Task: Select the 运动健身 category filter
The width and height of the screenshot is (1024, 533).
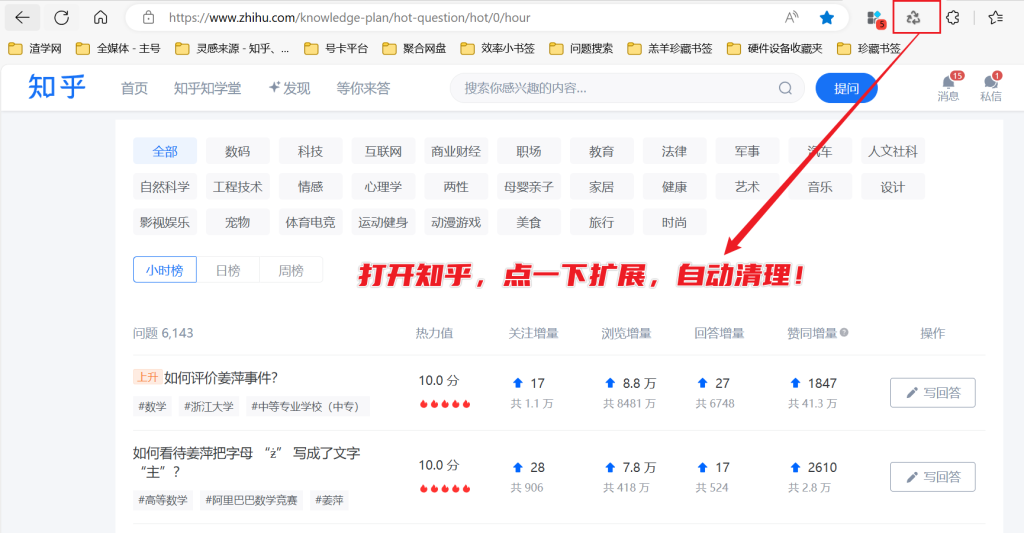Action: [x=383, y=222]
